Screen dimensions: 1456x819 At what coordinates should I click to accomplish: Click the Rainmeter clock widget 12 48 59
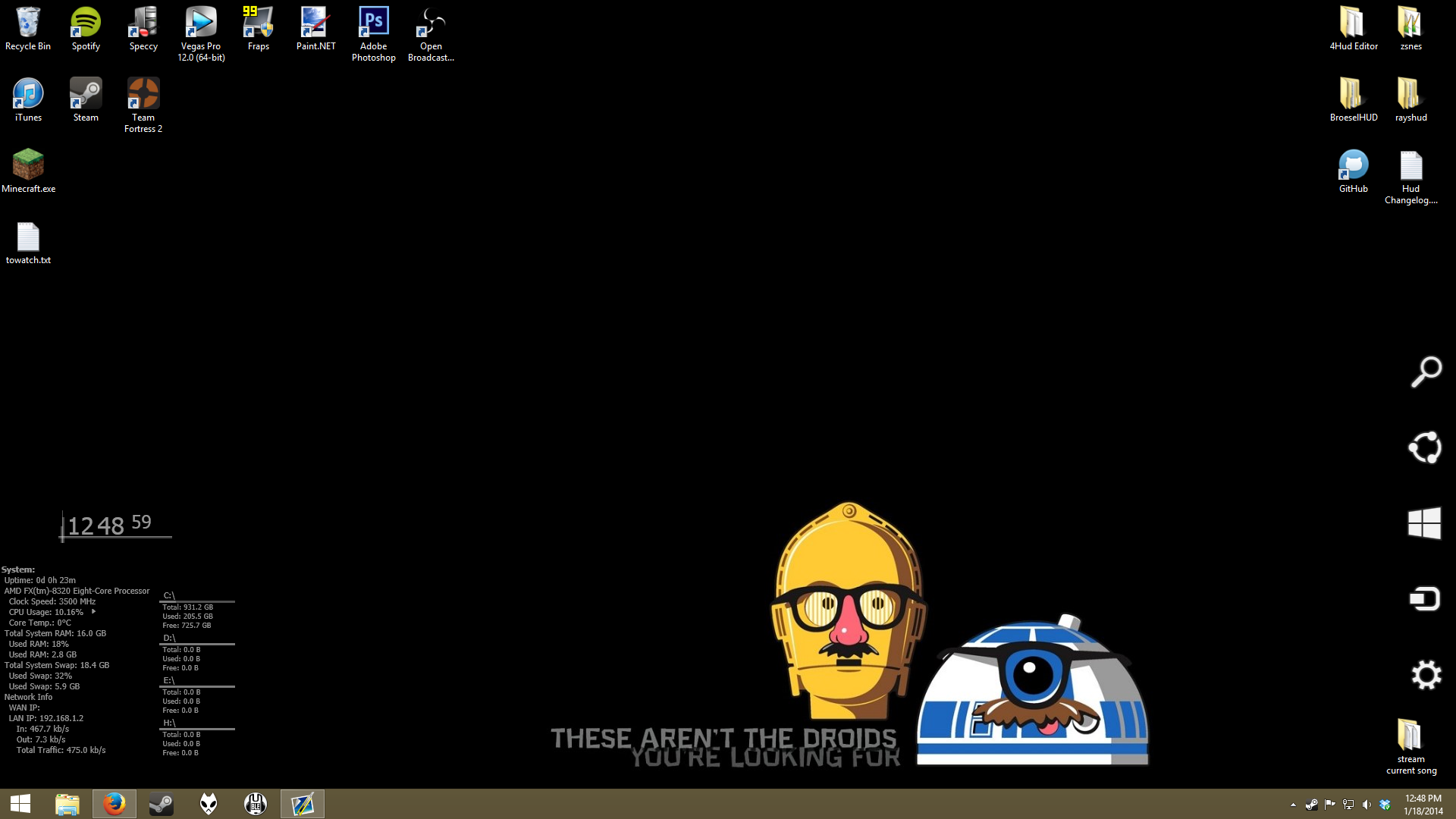(x=115, y=526)
